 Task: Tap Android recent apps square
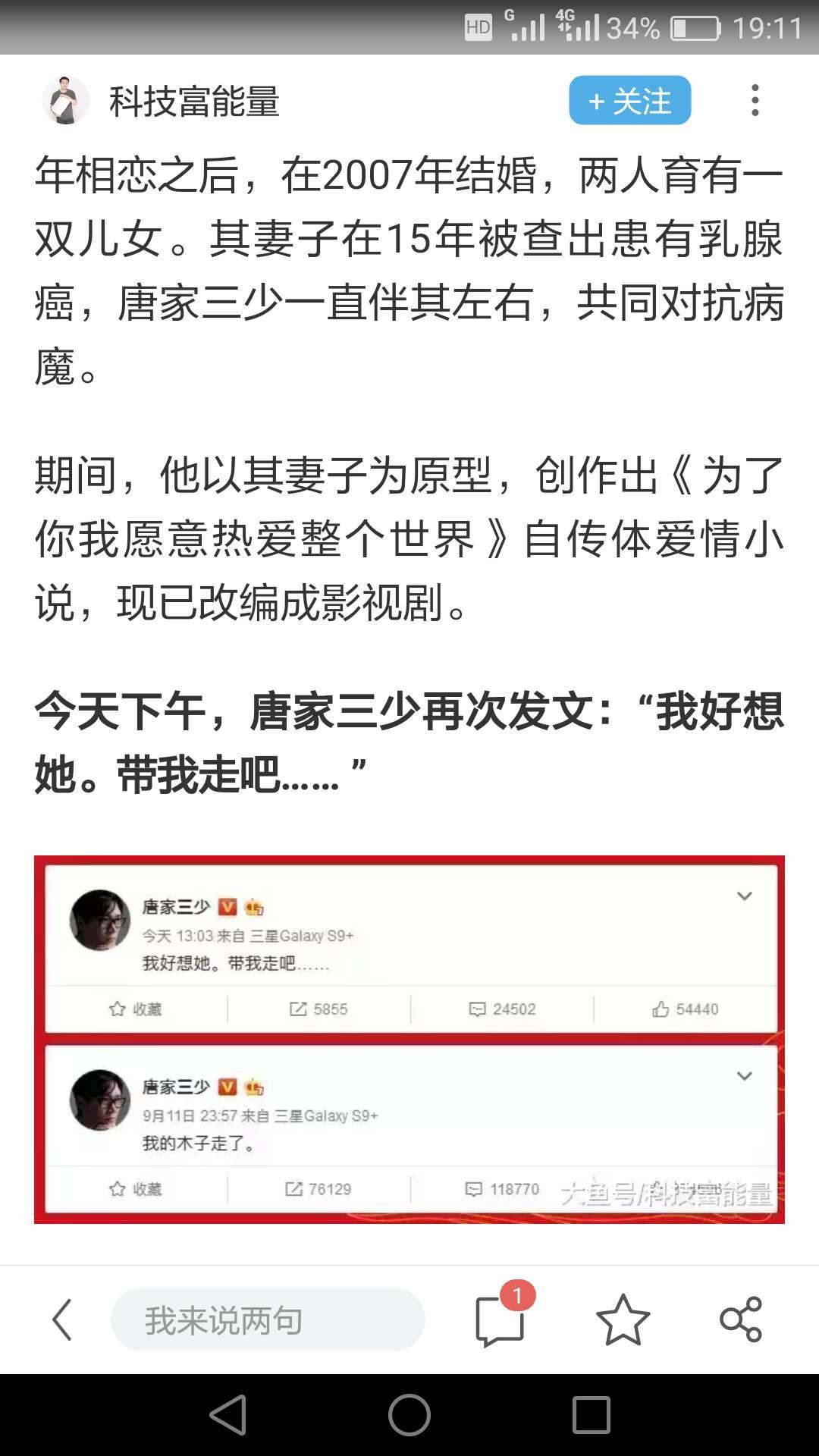[x=591, y=1415]
